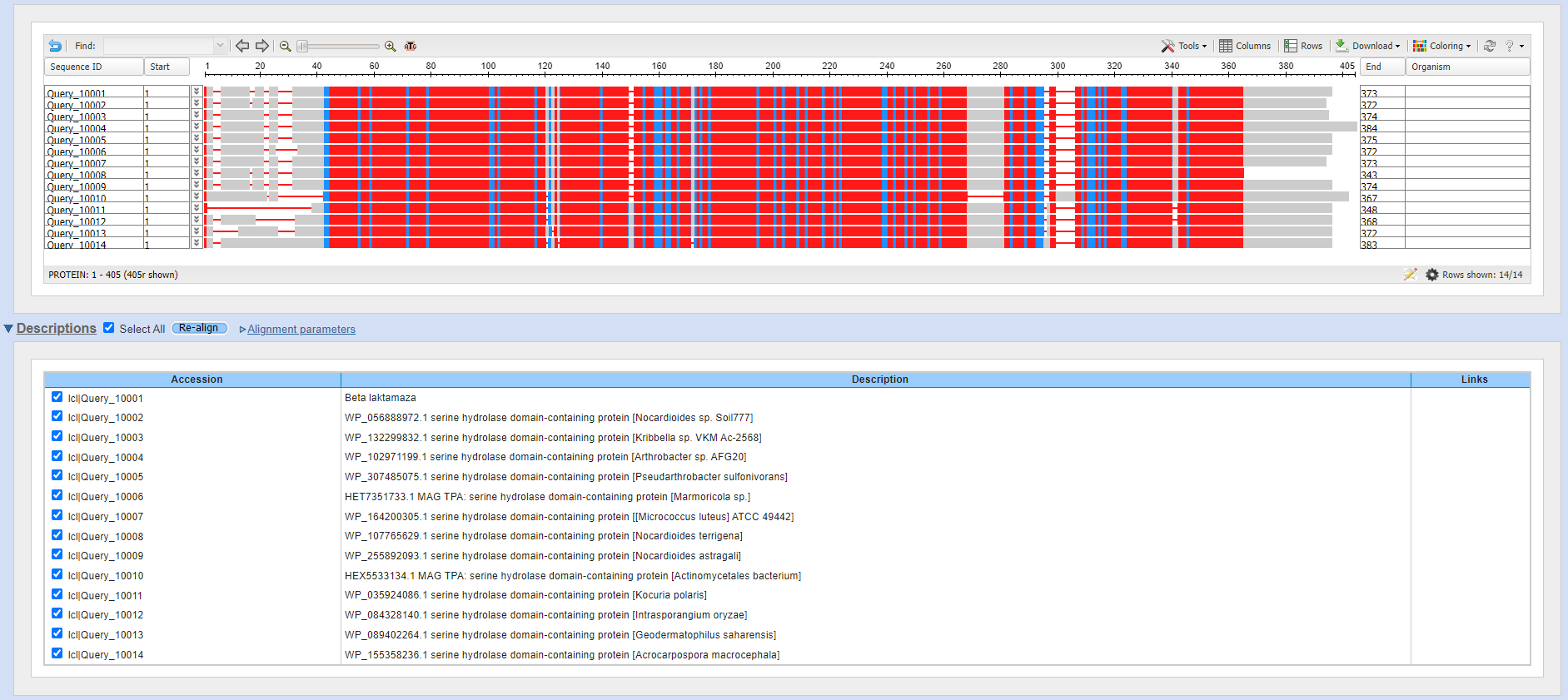The width and height of the screenshot is (1568, 700).
Task: Open the Find field dropdown arrow
Action: click(220, 46)
